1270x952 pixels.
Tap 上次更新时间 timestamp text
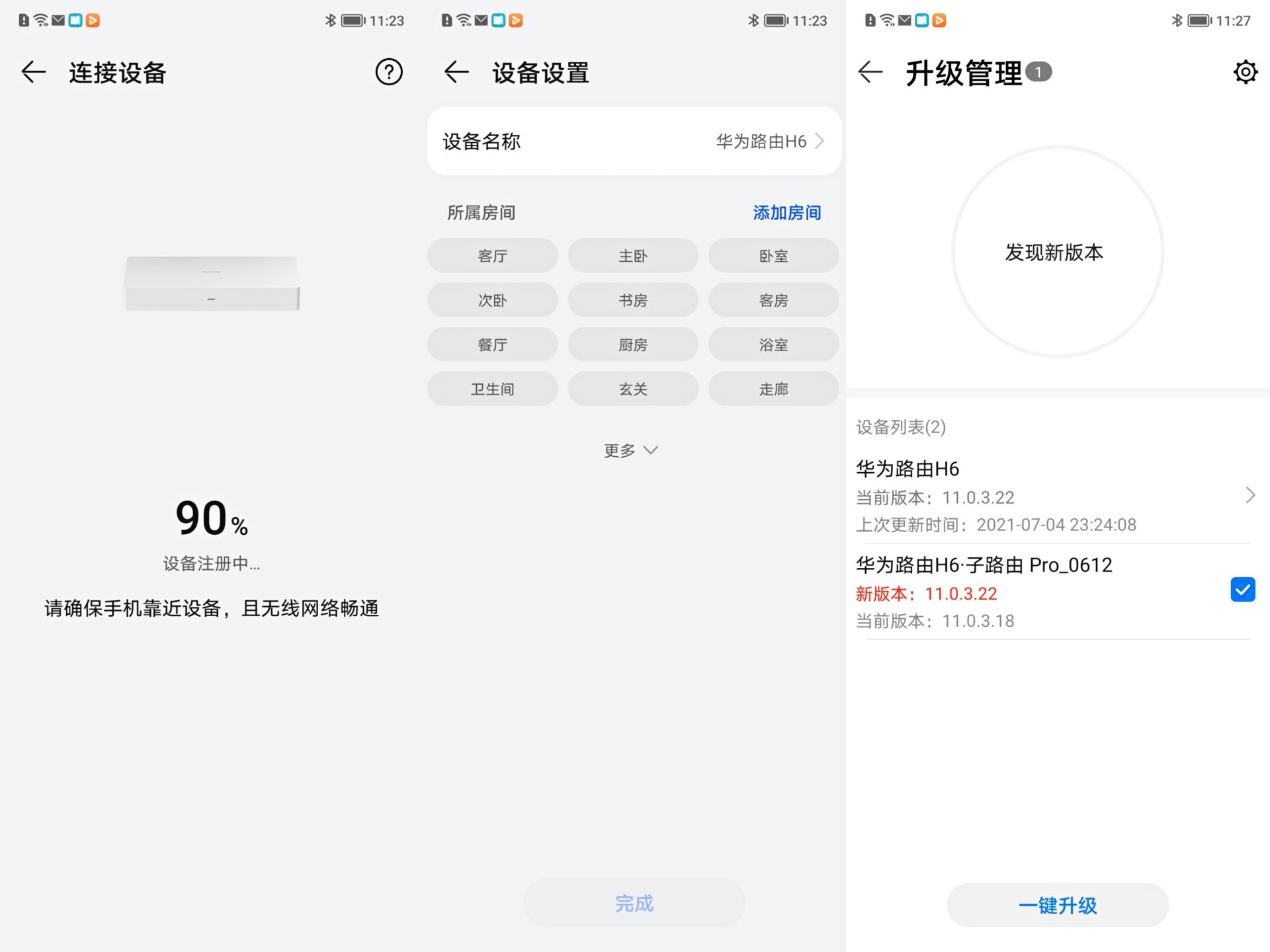pos(996,525)
